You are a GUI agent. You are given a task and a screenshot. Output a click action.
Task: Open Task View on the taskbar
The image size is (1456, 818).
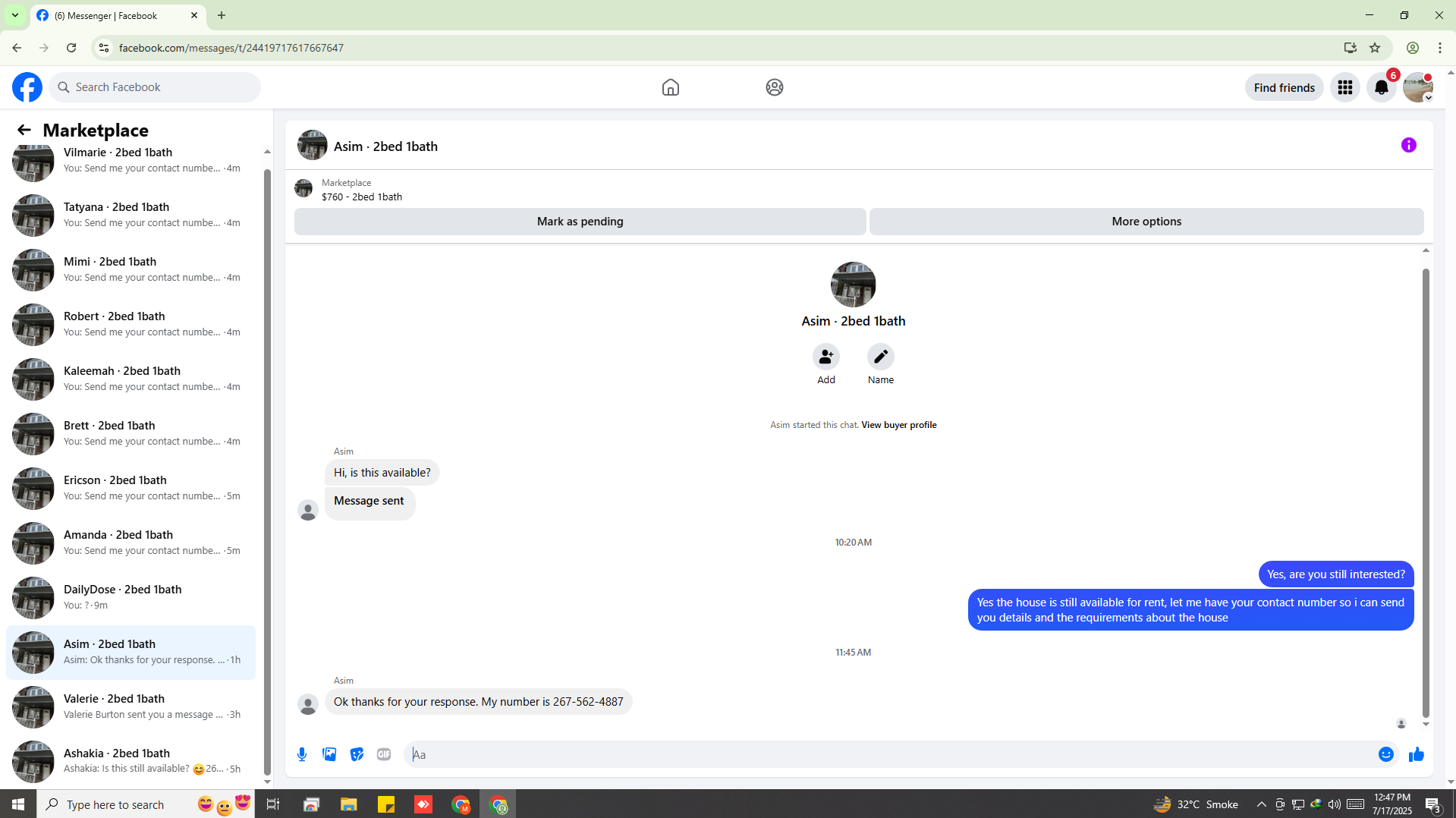pos(273,804)
